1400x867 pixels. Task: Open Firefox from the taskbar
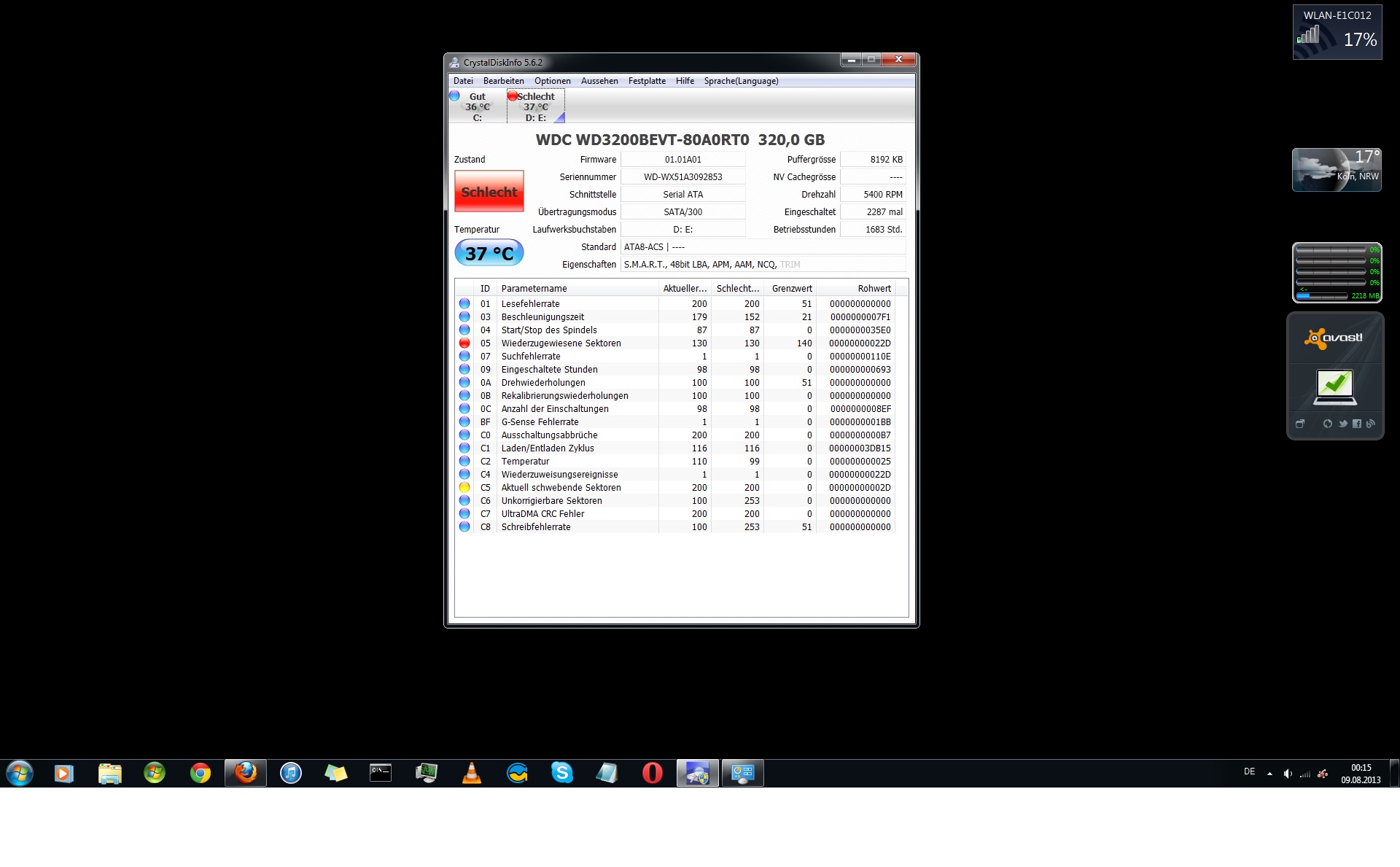pos(246,773)
